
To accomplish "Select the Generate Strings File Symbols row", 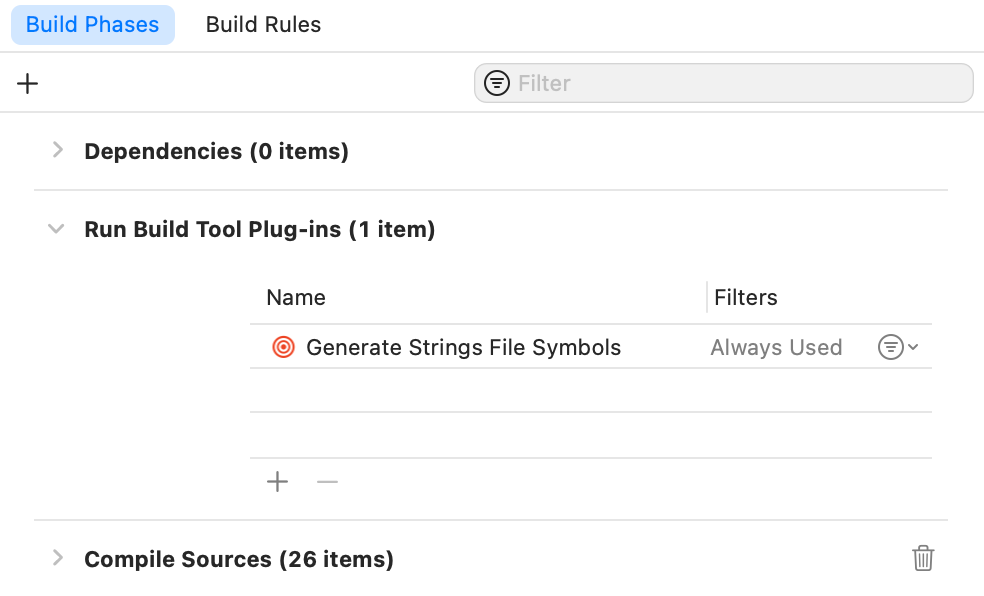I will click(x=463, y=347).
